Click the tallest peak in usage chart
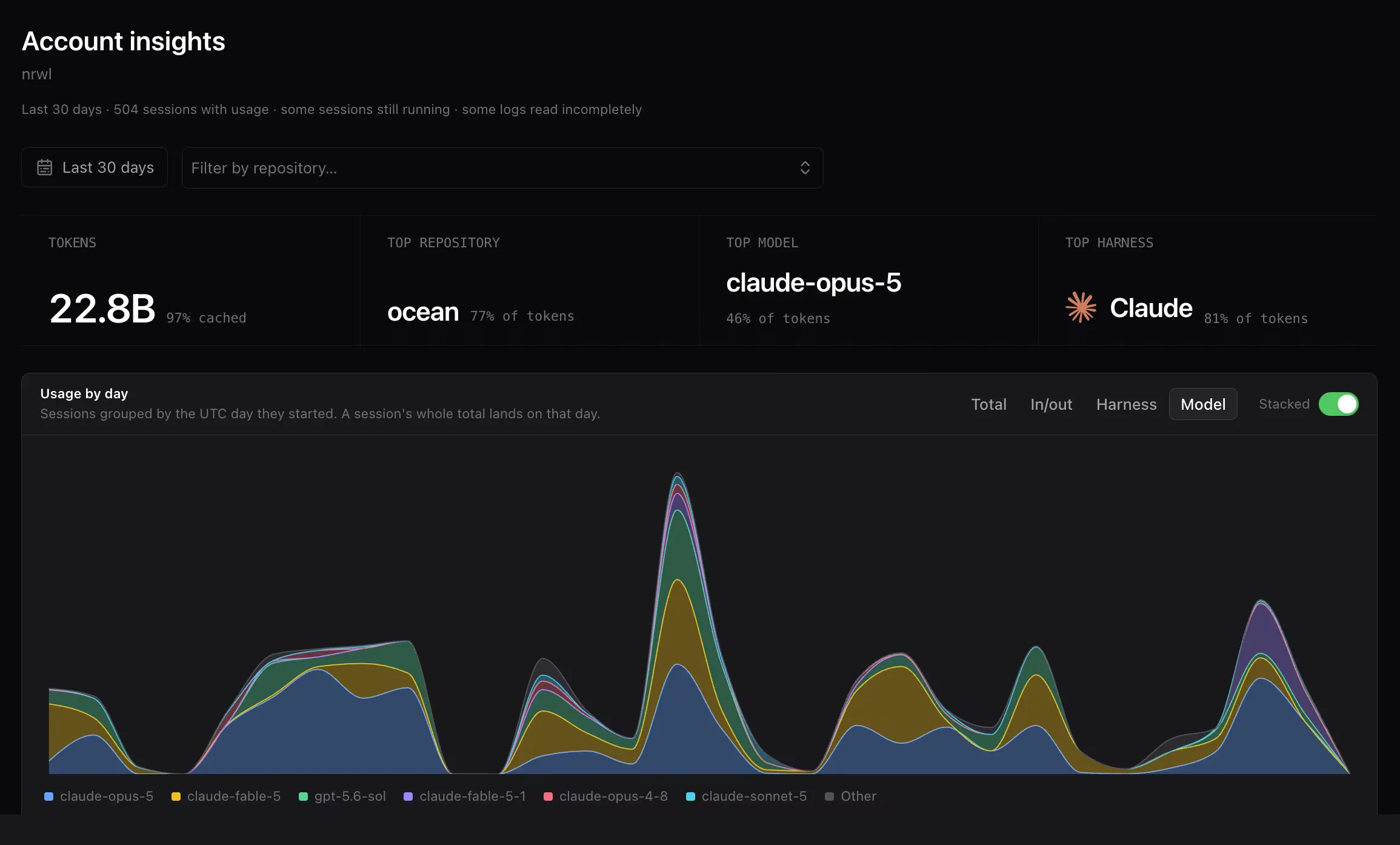1400x845 pixels. (678, 474)
